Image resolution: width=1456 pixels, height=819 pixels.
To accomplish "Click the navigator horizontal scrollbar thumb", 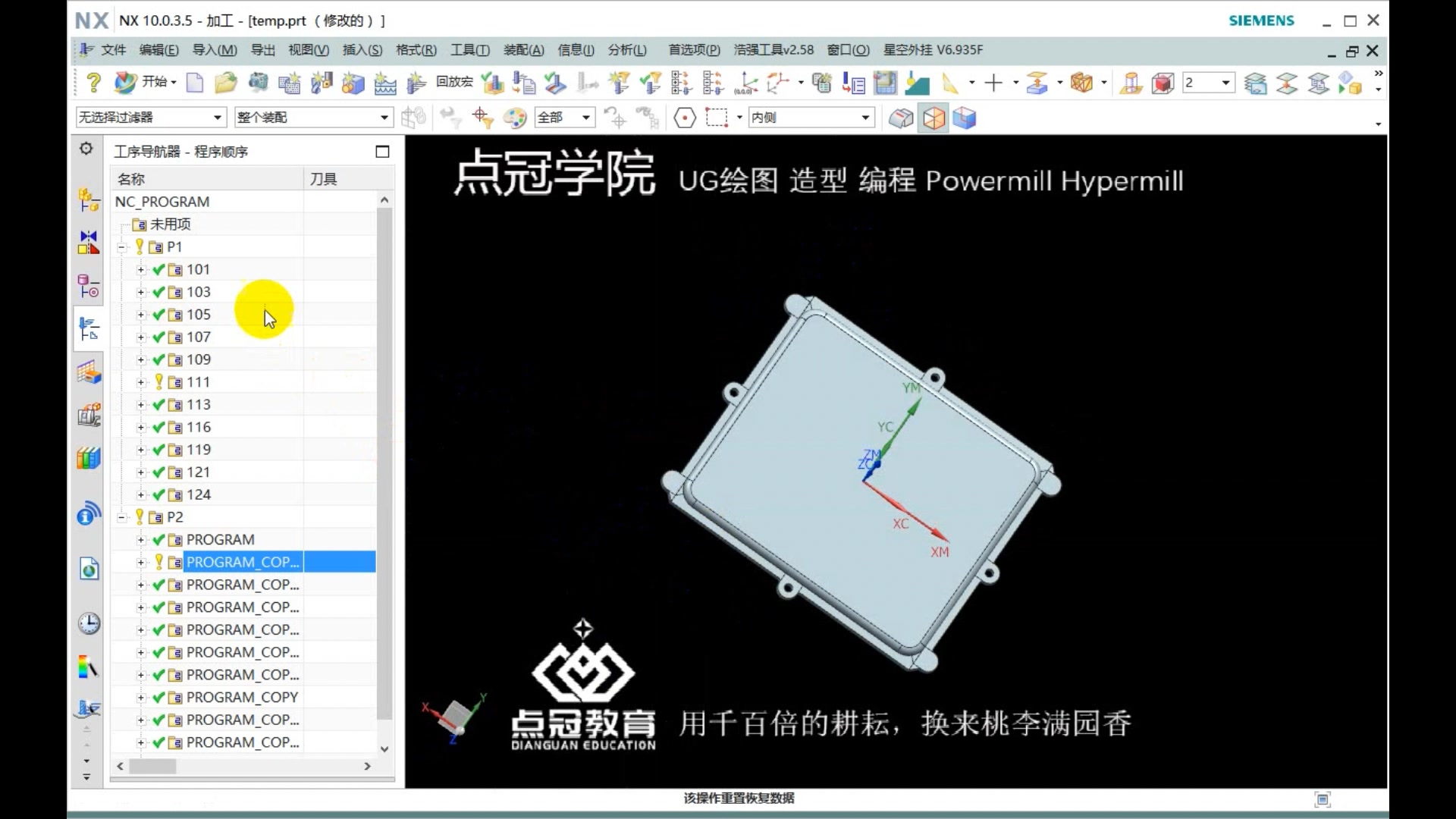I will [152, 767].
